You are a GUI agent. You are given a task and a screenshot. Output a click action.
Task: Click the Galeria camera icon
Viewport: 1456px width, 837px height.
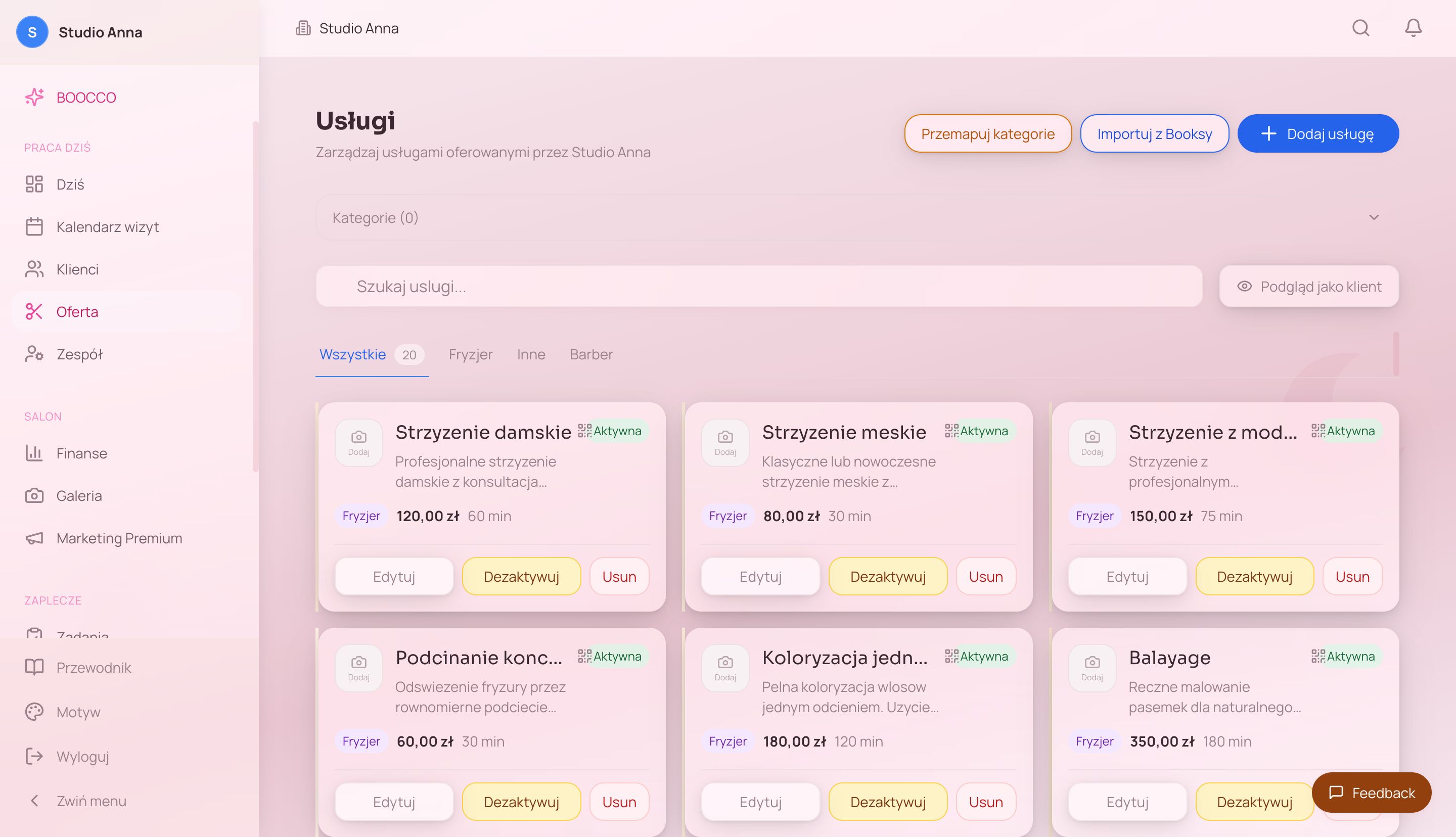34,495
